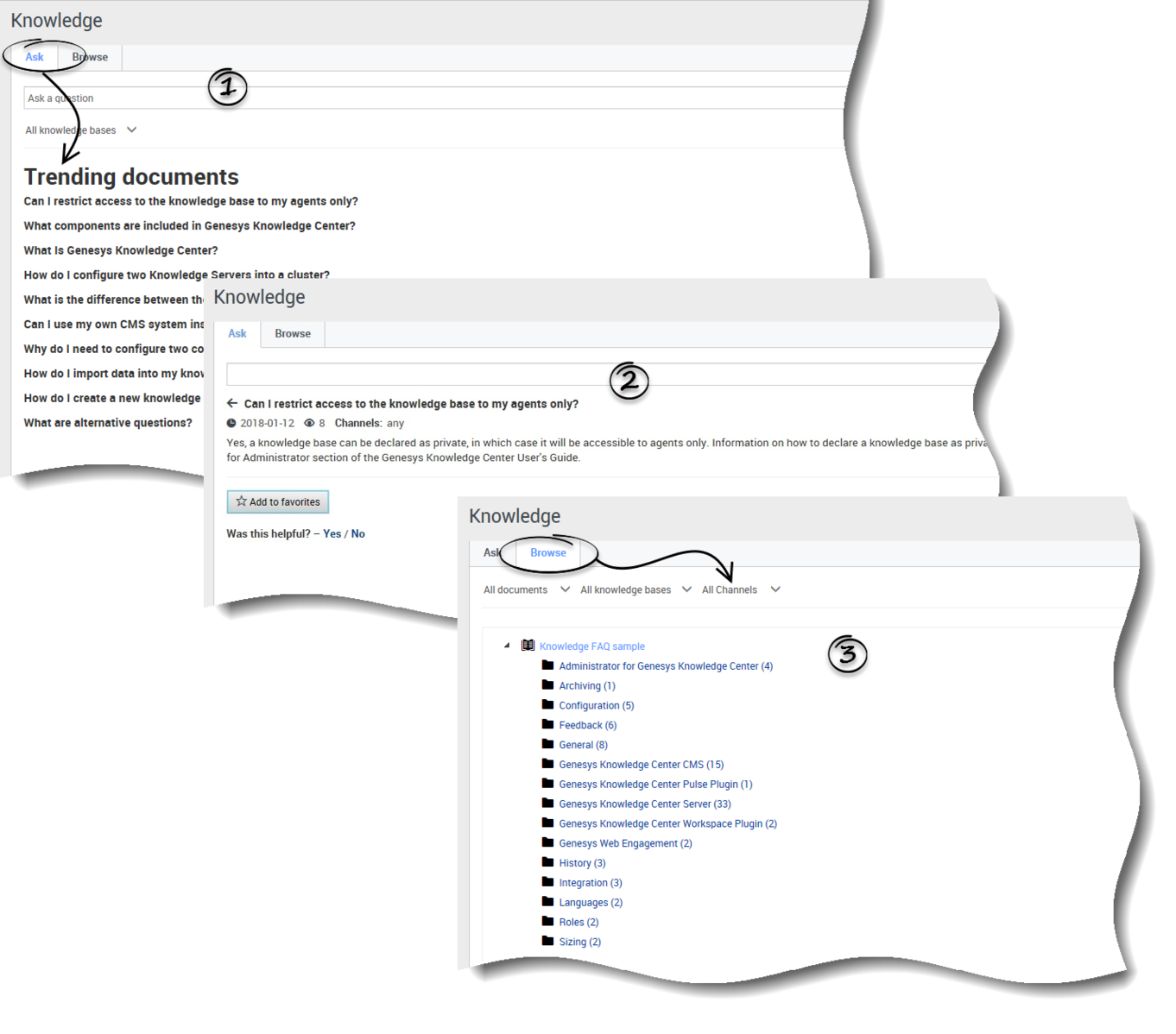The height and width of the screenshot is (1034, 1176).
Task: Click the star icon on Add to favorites
Action: [x=242, y=501]
